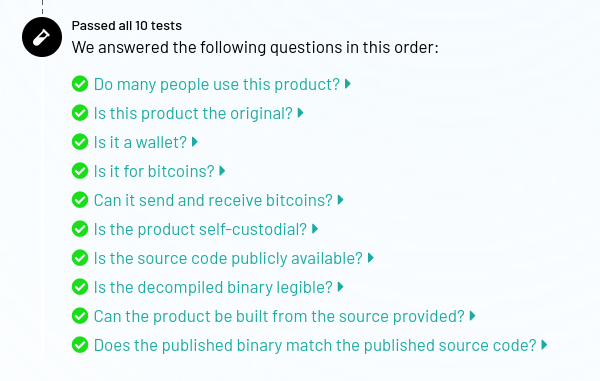The image size is (600, 381).
Task: Click green checkmark beside 'Is this product the original?'
Action: coord(80,113)
